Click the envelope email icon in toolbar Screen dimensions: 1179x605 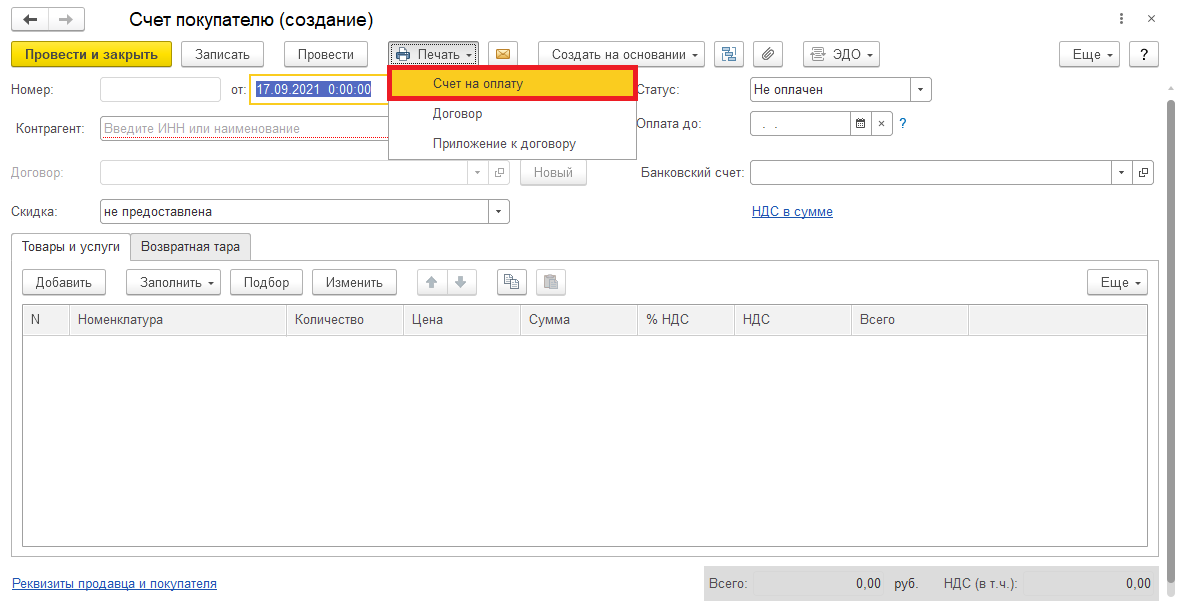pos(502,54)
